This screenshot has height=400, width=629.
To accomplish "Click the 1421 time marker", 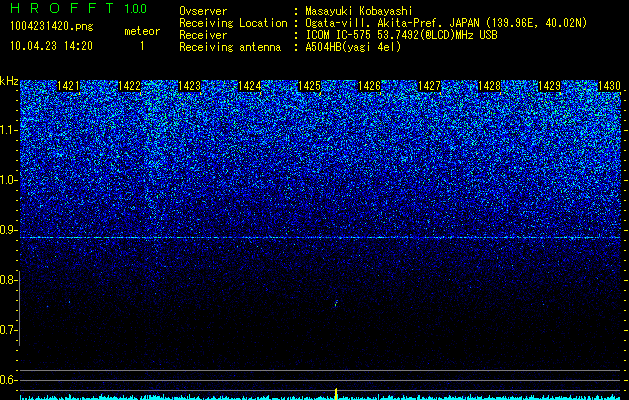I will click(68, 86).
